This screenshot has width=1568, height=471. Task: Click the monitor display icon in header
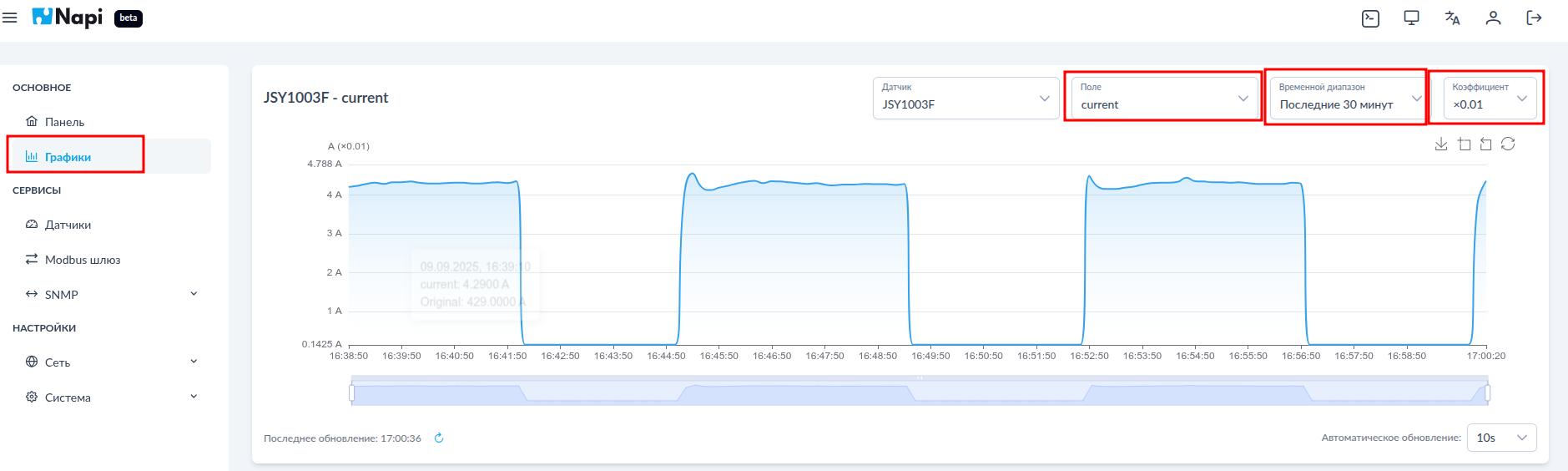pos(1411,18)
